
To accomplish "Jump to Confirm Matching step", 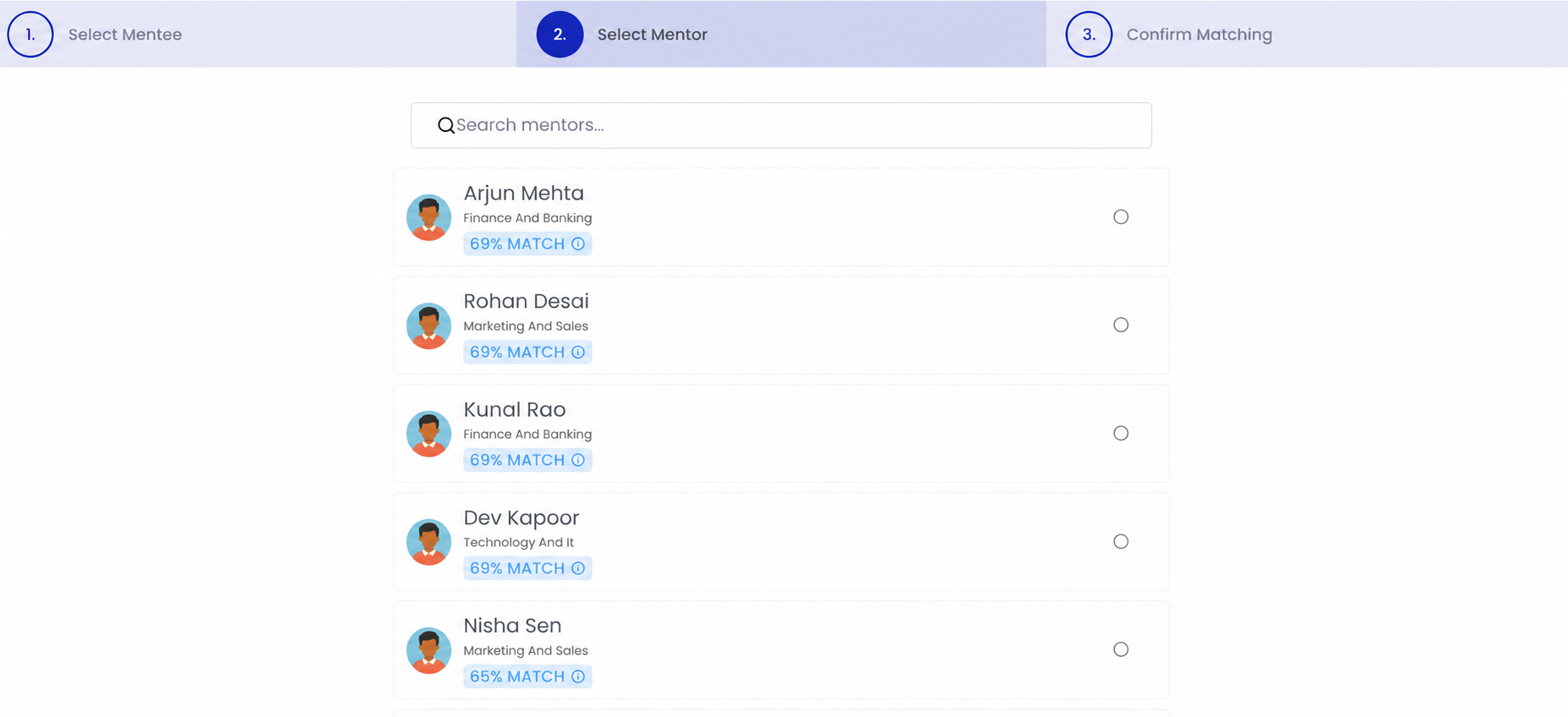I will [1307, 35].
